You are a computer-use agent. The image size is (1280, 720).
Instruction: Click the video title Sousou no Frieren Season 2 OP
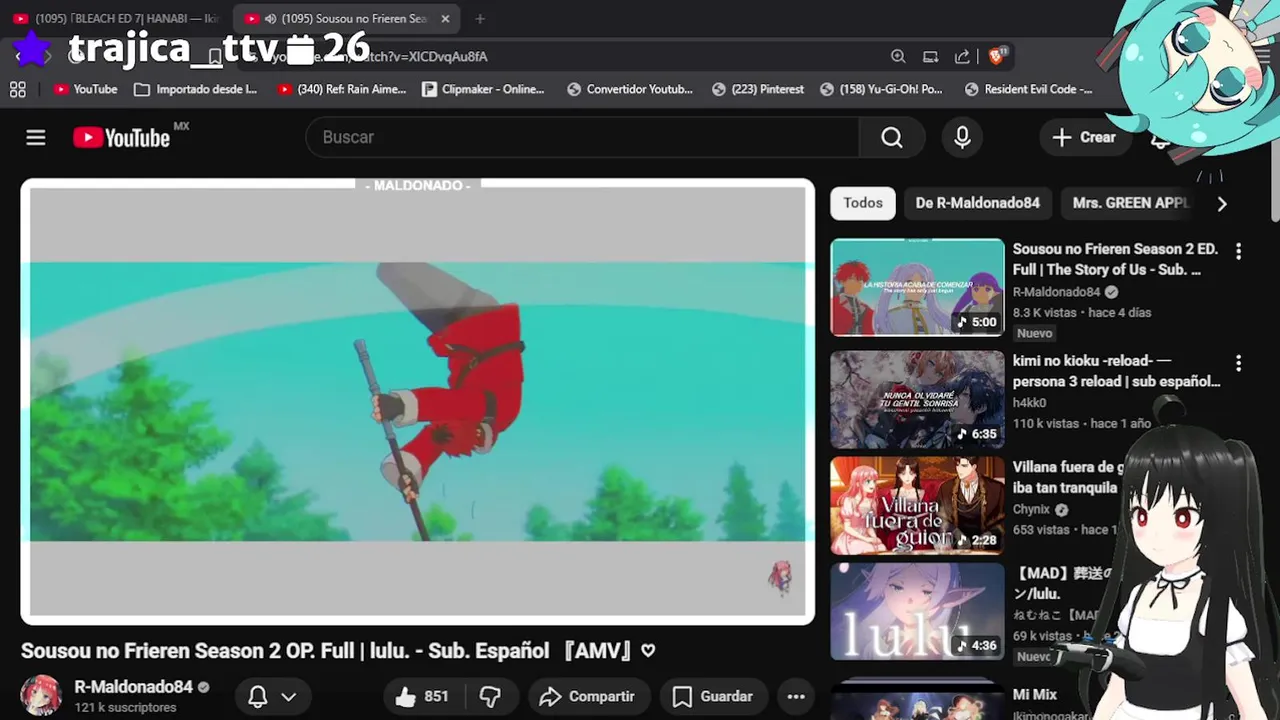point(338,651)
